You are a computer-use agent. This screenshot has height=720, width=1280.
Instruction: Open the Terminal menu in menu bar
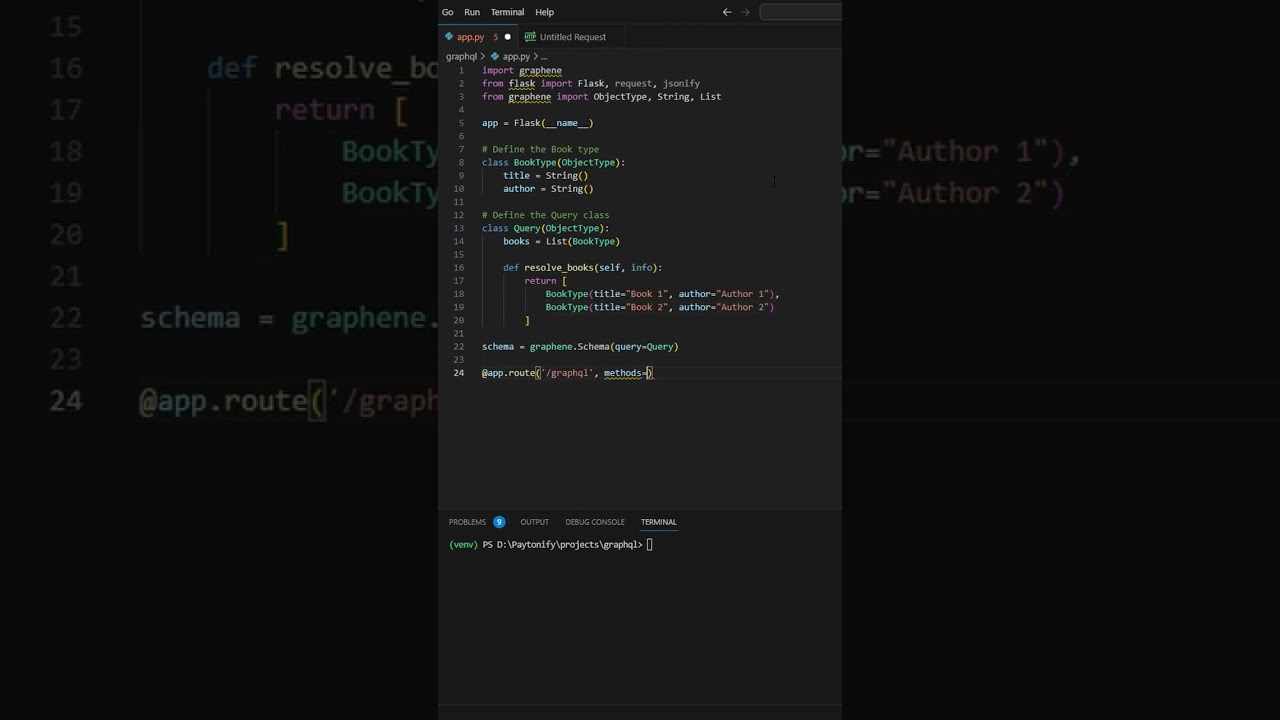(x=507, y=12)
